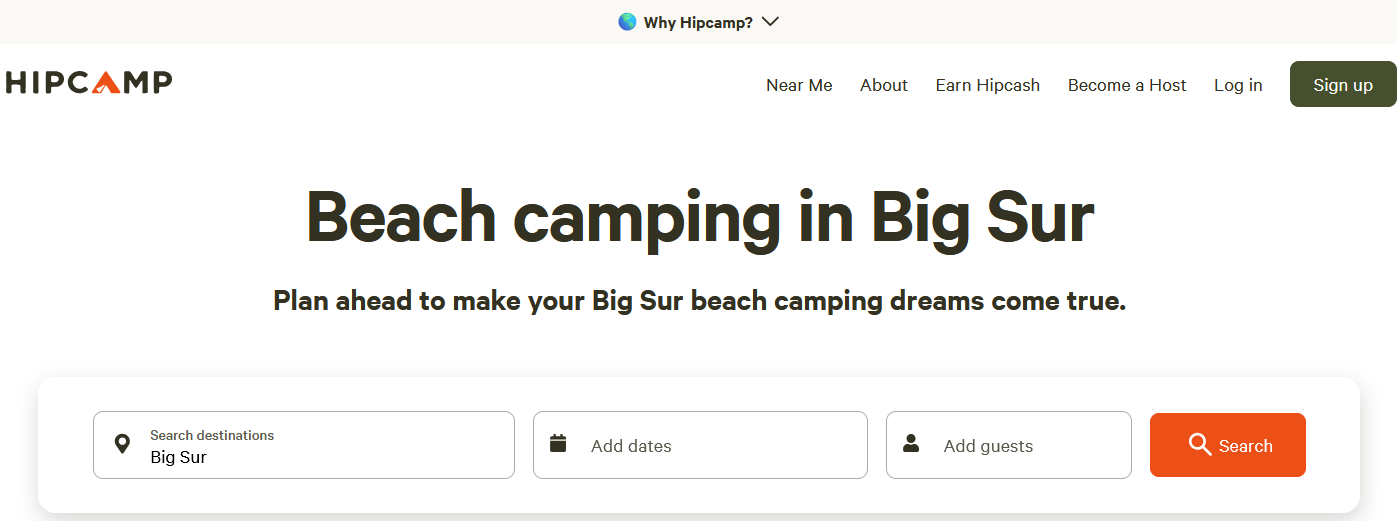Focus the Search destinations field with Big Sur

click(x=304, y=445)
